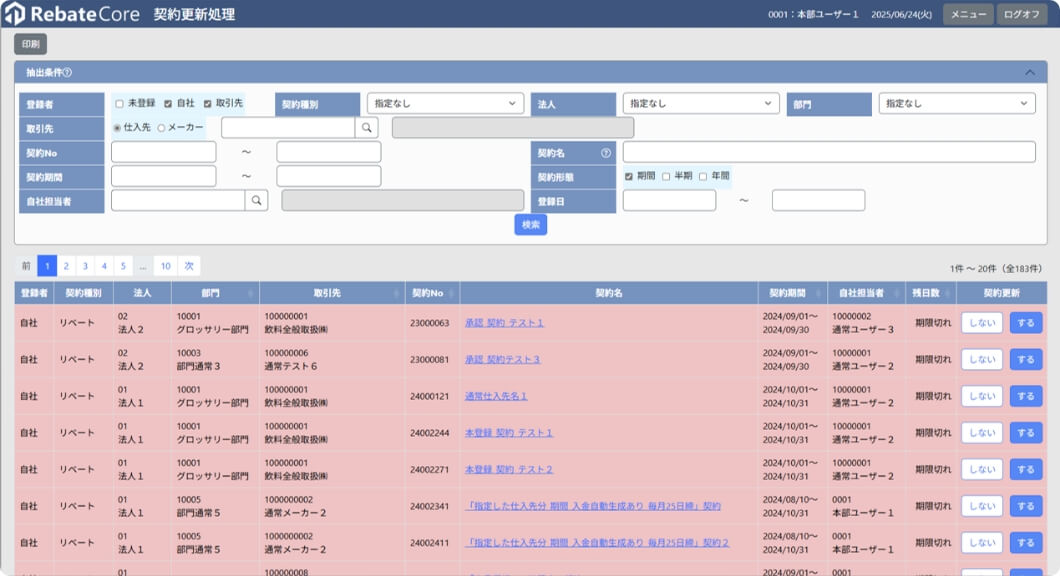
Task: Sort by the 残日数 column header
Action: coord(930,293)
